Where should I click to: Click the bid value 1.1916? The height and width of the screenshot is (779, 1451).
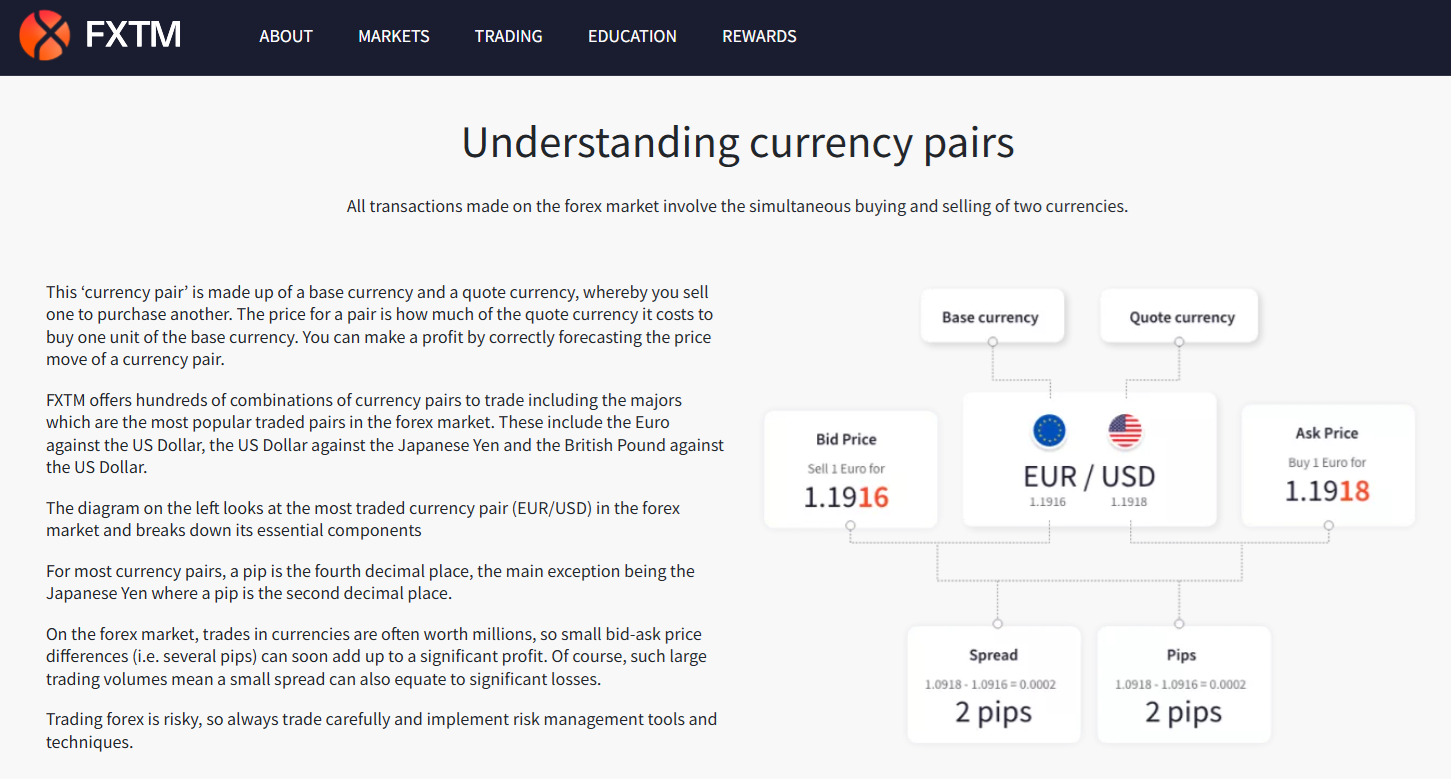[x=846, y=497]
